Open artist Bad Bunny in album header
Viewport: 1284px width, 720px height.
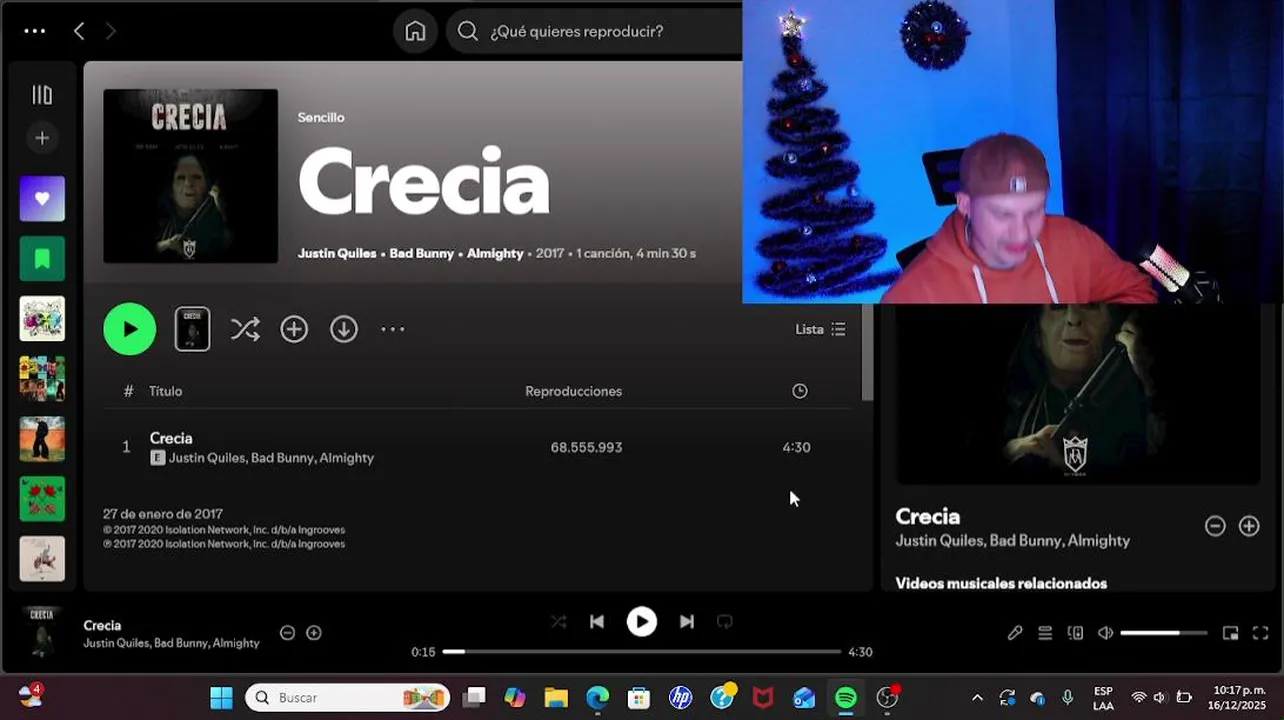tap(422, 253)
